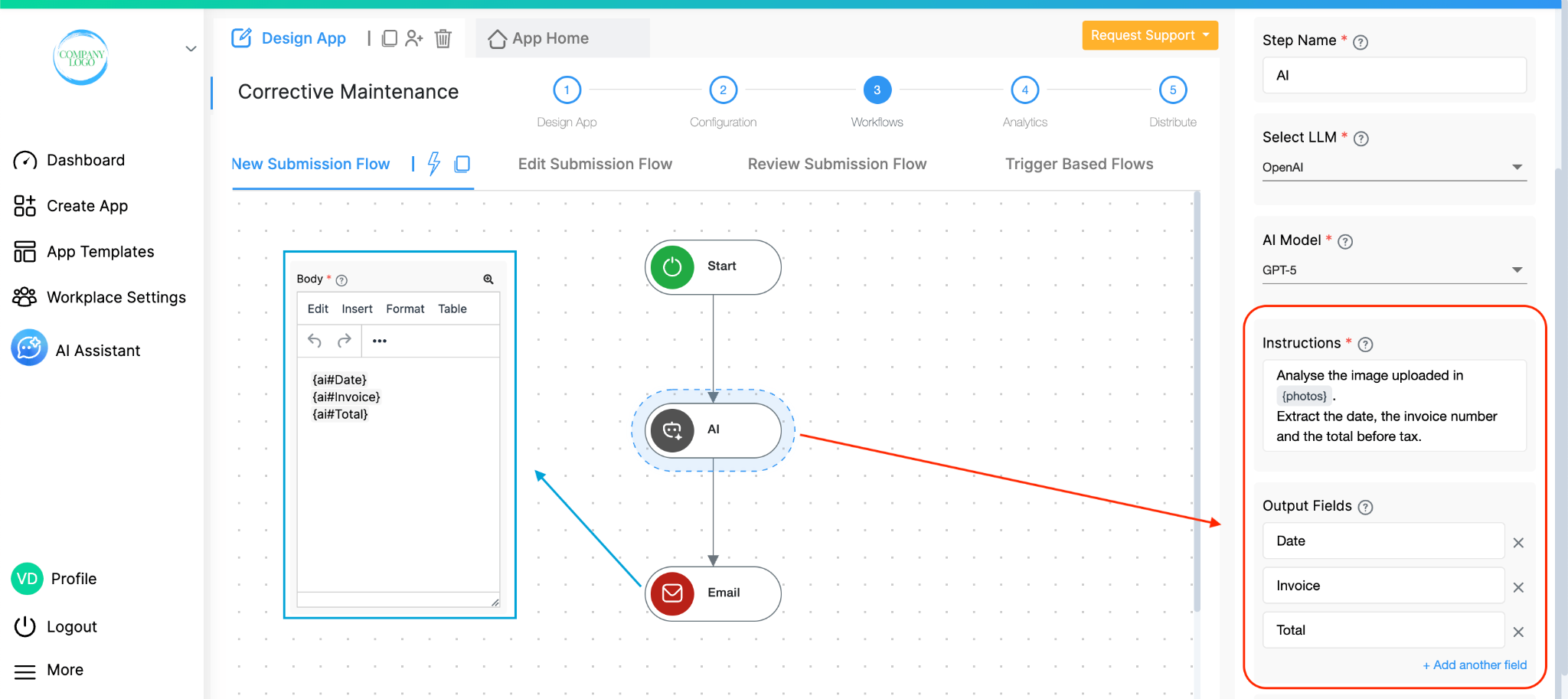Image resolution: width=1568 pixels, height=699 pixels.
Task: Open the Edit menu in Body editor
Action: pyautogui.click(x=318, y=309)
